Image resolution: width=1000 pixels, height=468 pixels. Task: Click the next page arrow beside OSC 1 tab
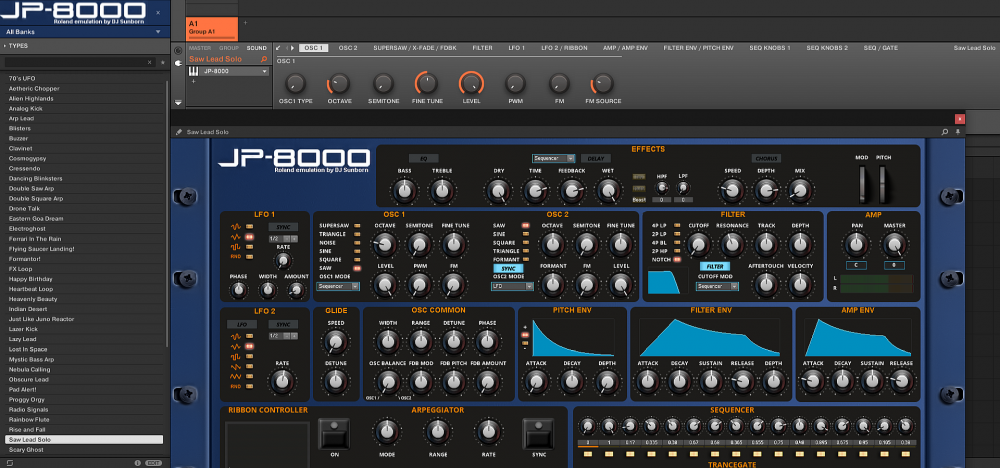(x=292, y=48)
